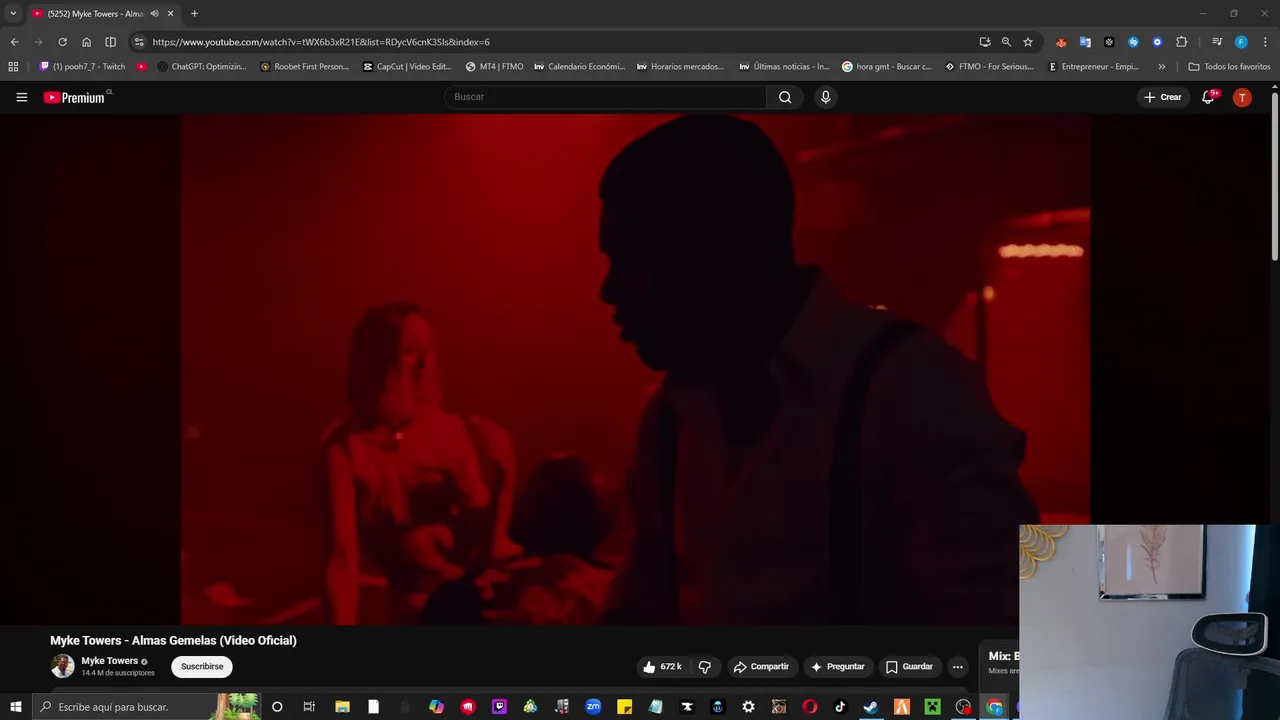The height and width of the screenshot is (720, 1280).
Task: Open the Windows Start menu
Action: pos(15,707)
